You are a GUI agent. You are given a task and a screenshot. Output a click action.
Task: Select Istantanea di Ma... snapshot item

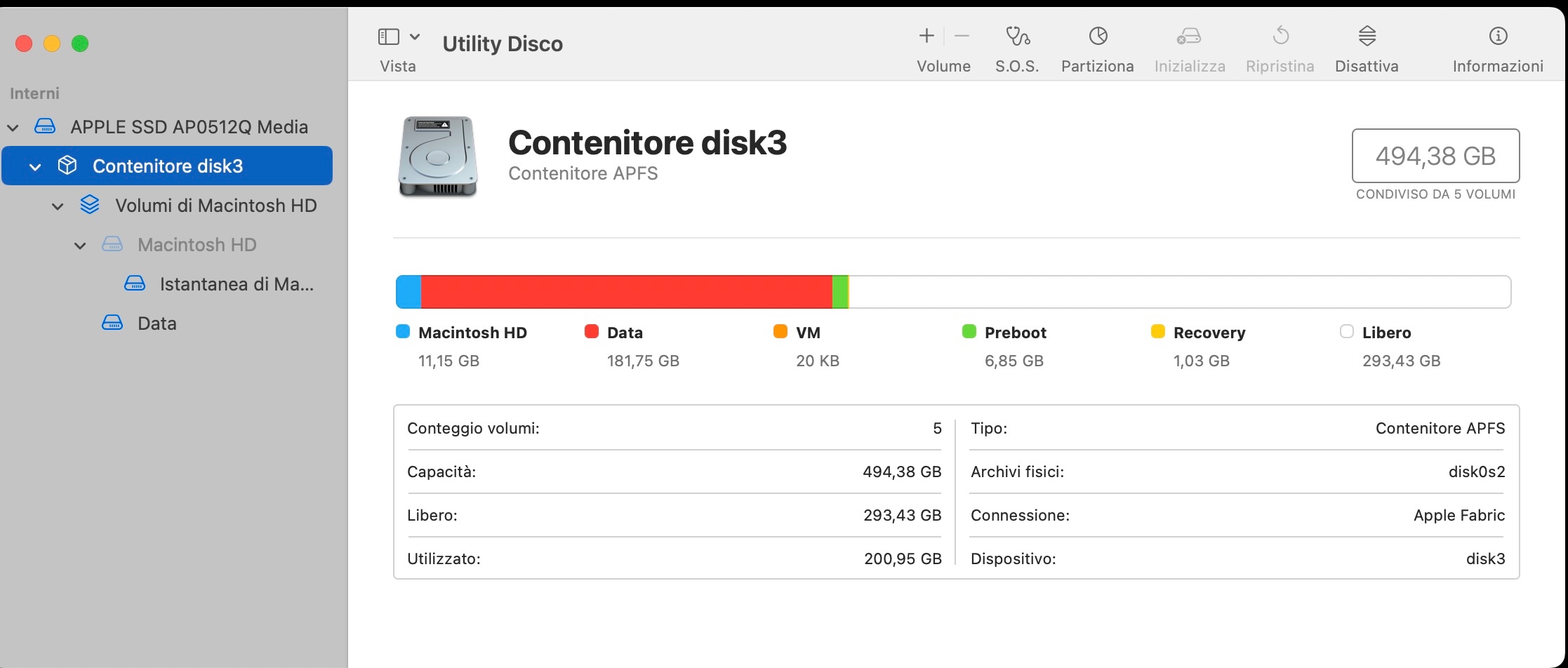236,284
